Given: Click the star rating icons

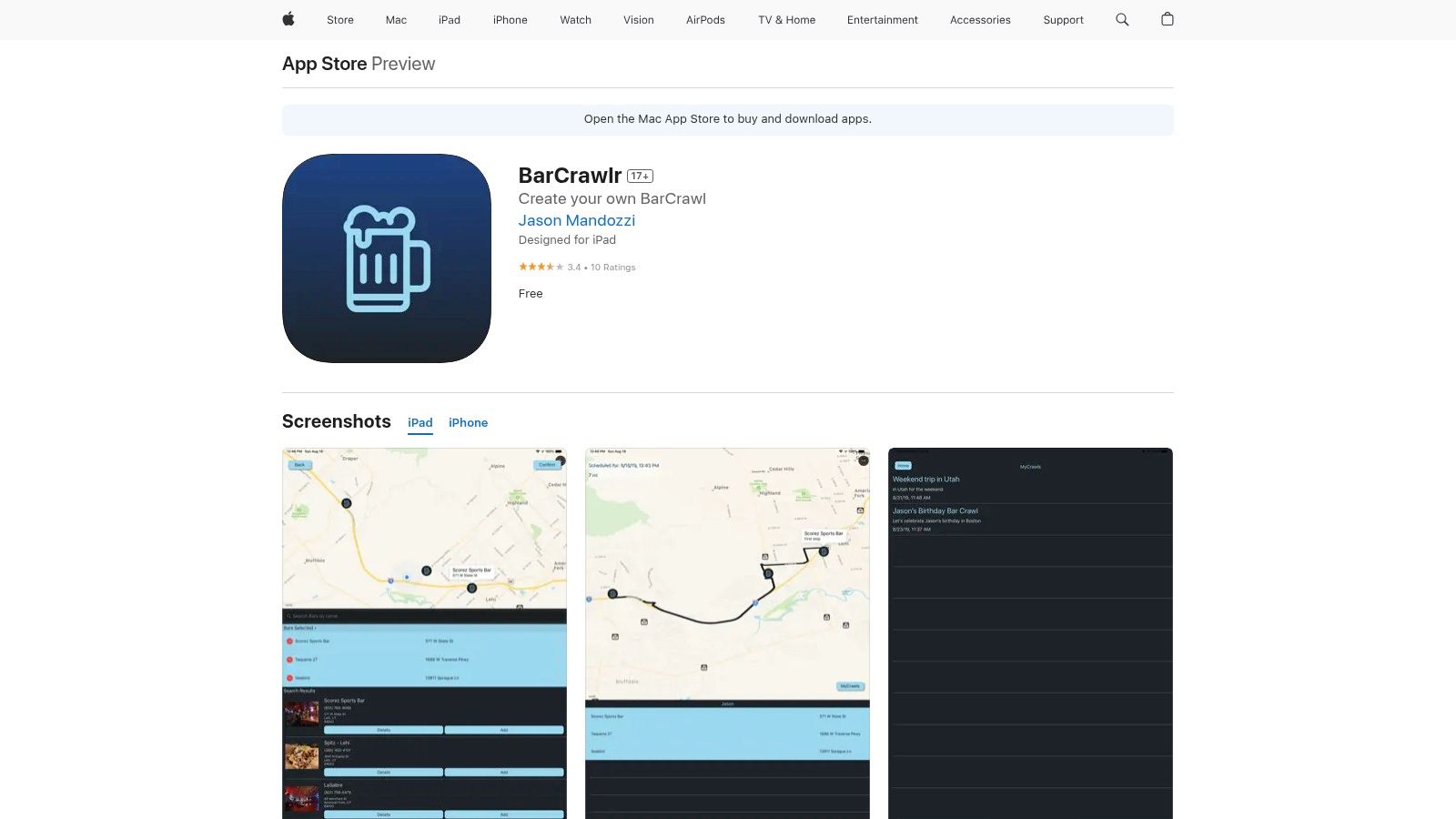Looking at the screenshot, I should pyautogui.click(x=541, y=267).
